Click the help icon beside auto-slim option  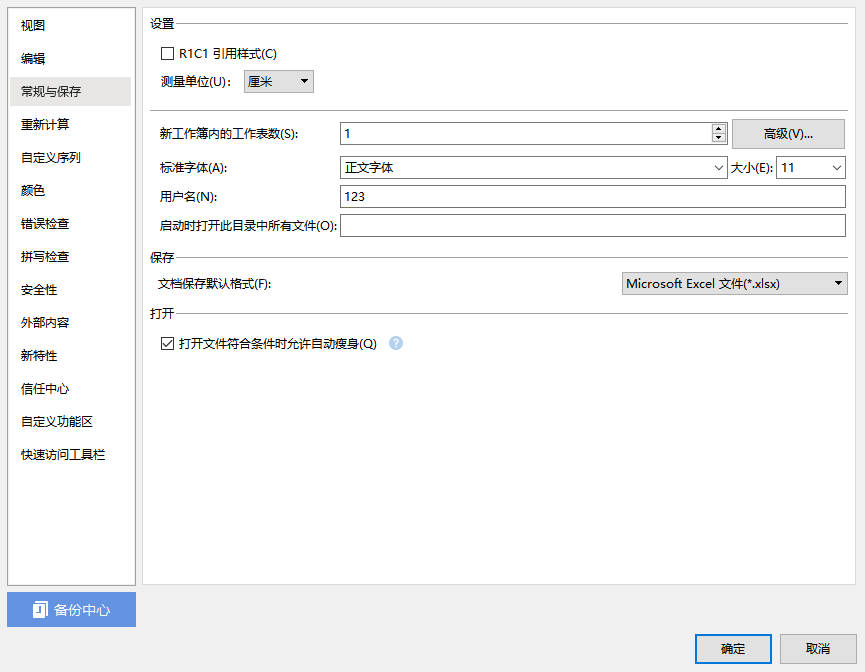[x=396, y=343]
